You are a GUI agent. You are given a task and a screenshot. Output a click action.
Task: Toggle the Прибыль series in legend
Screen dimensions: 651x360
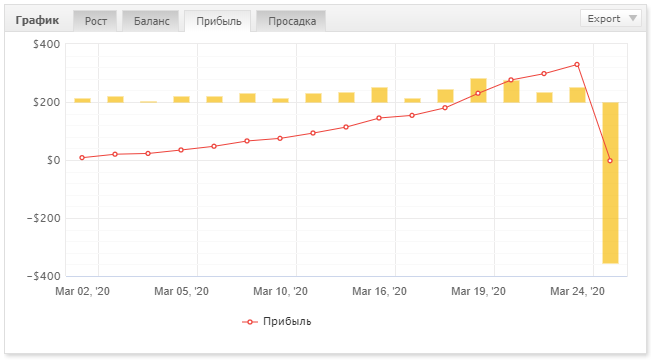[x=277, y=321]
